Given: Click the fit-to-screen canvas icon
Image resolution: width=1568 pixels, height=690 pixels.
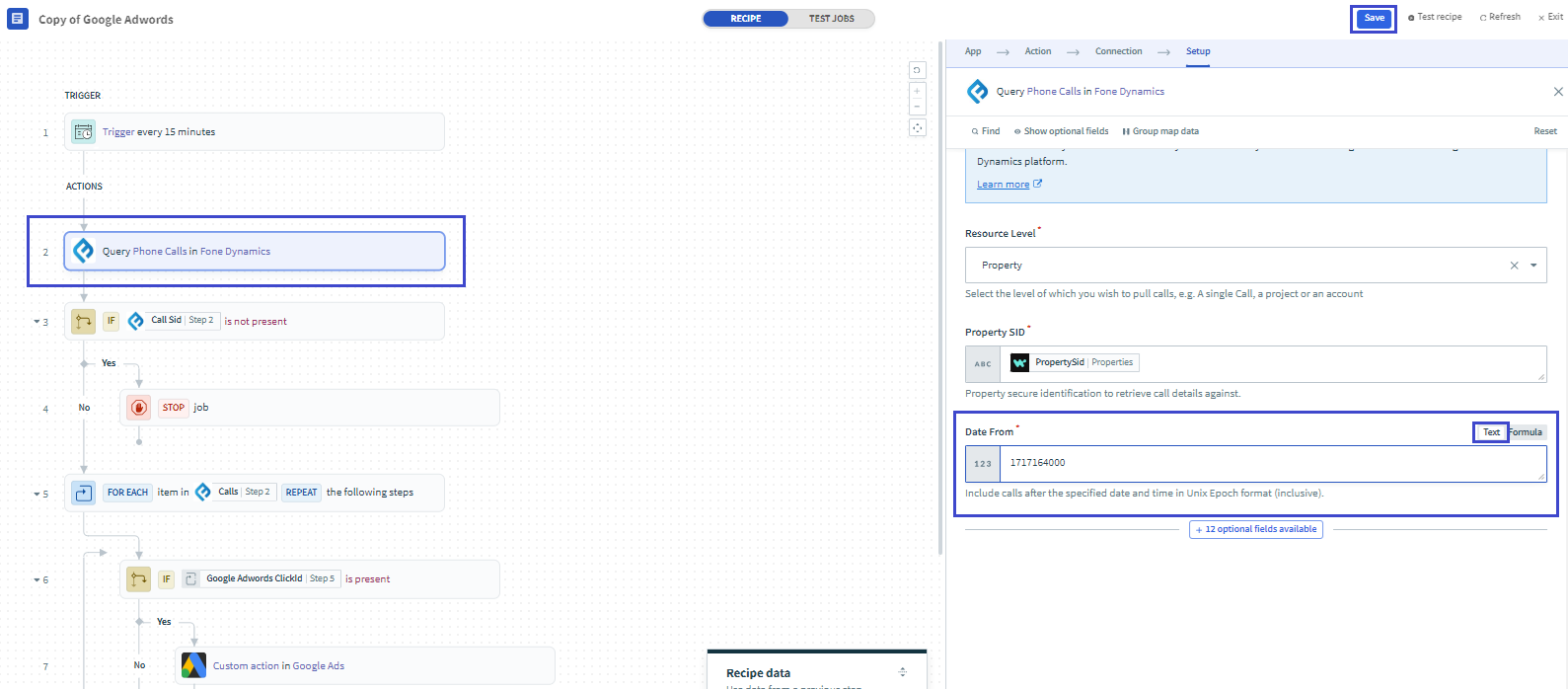Looking at the screenshot, I should pos(918,127).
